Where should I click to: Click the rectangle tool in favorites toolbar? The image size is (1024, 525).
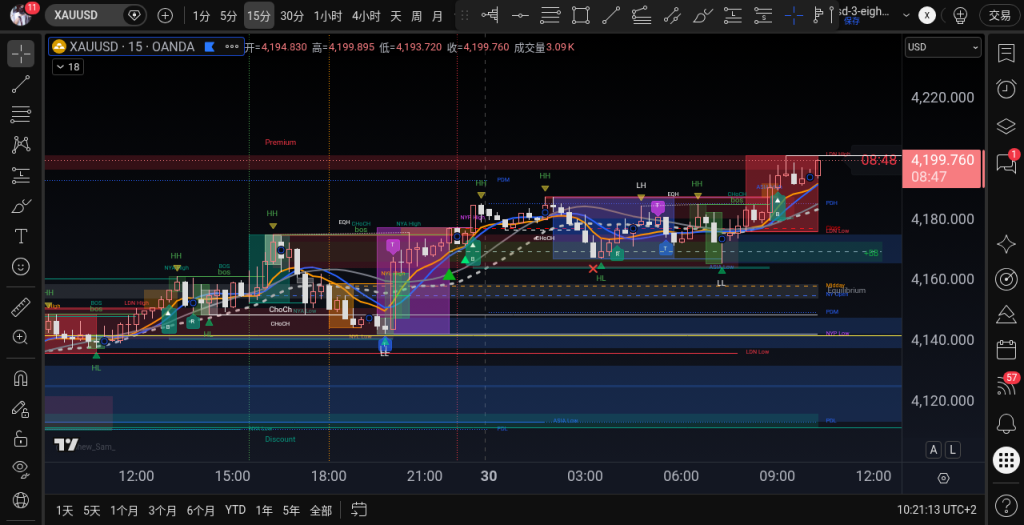(x=580, y=15)
